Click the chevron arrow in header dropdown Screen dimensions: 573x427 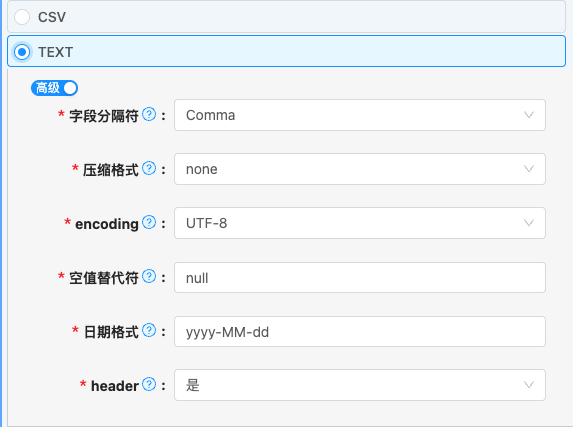click(x=529, y=385)
